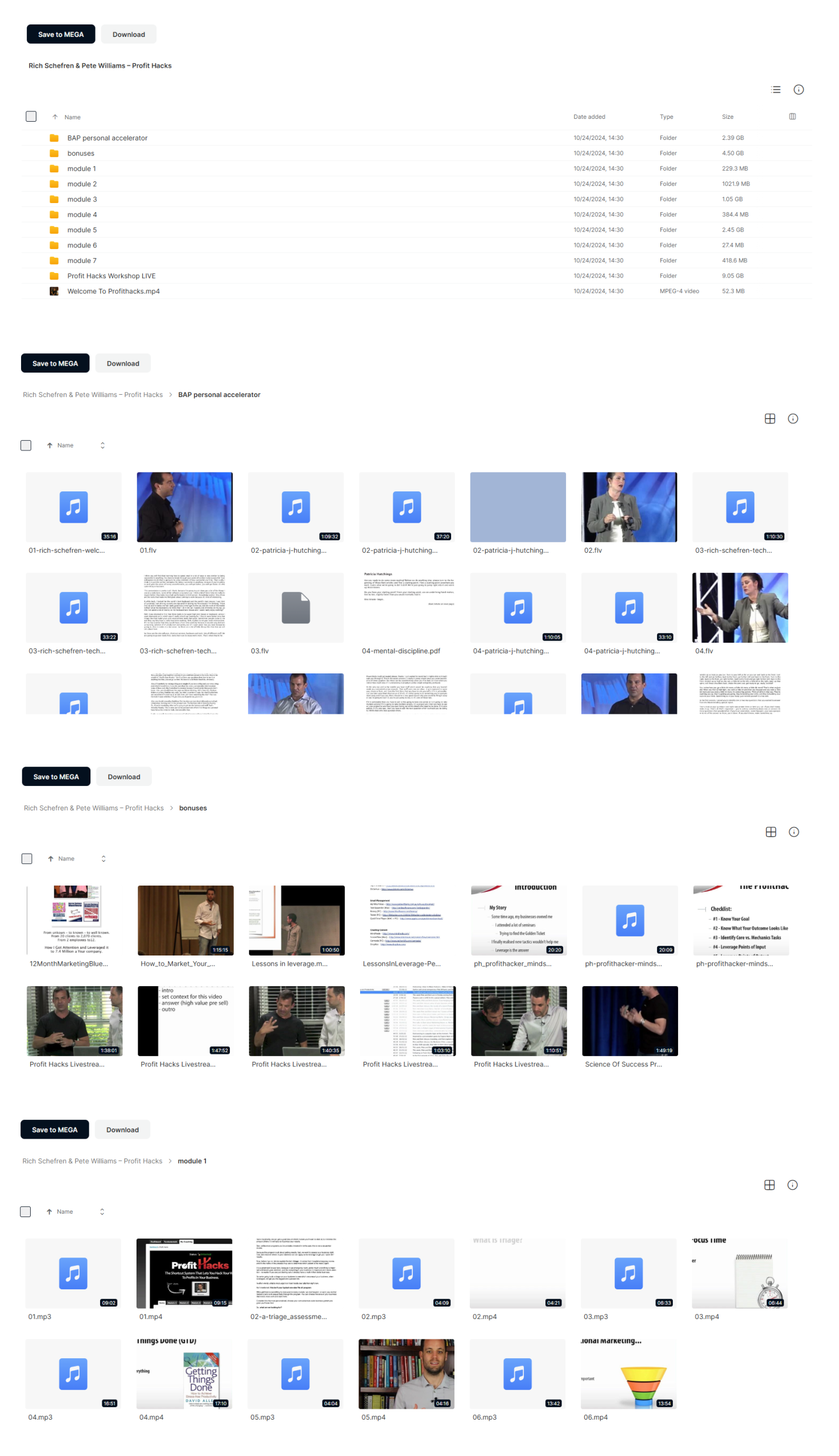This screenshot has height=1456, width=839.
Task: Click the 01.mp3 audio icon
Action: tap(73, 1273)
